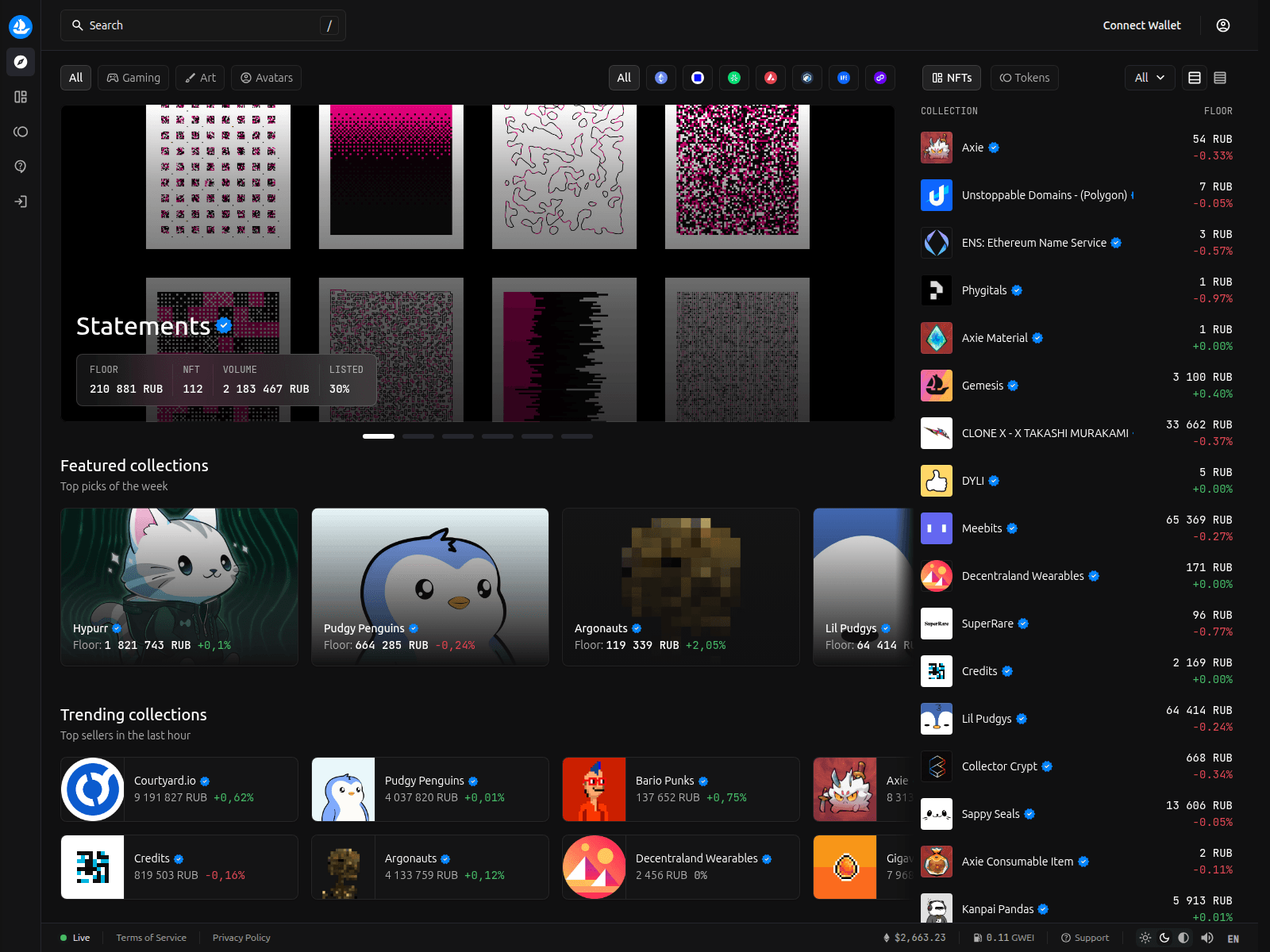Select the All category tab
The width and height of the screenshot is (1270, 952).
[75, 78]
